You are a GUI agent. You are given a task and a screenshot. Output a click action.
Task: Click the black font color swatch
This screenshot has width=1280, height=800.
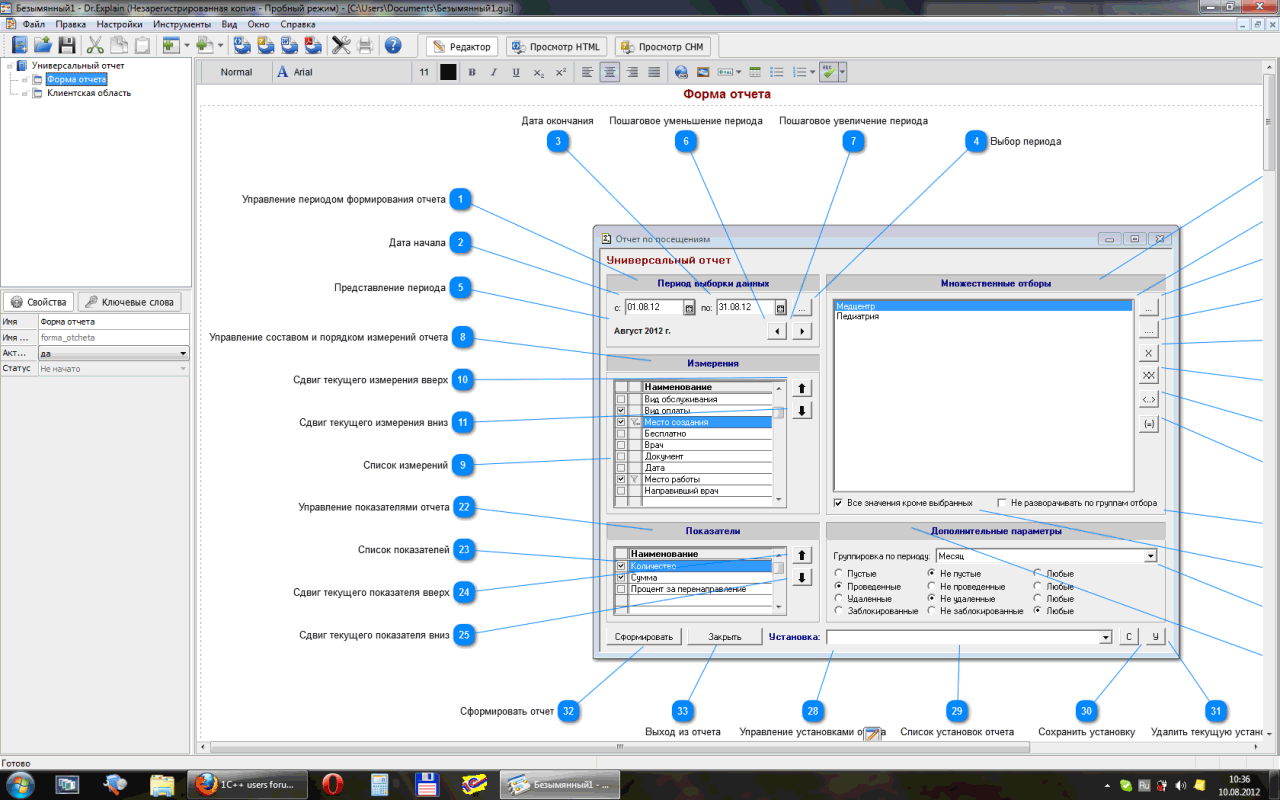(x=448, y=72)
